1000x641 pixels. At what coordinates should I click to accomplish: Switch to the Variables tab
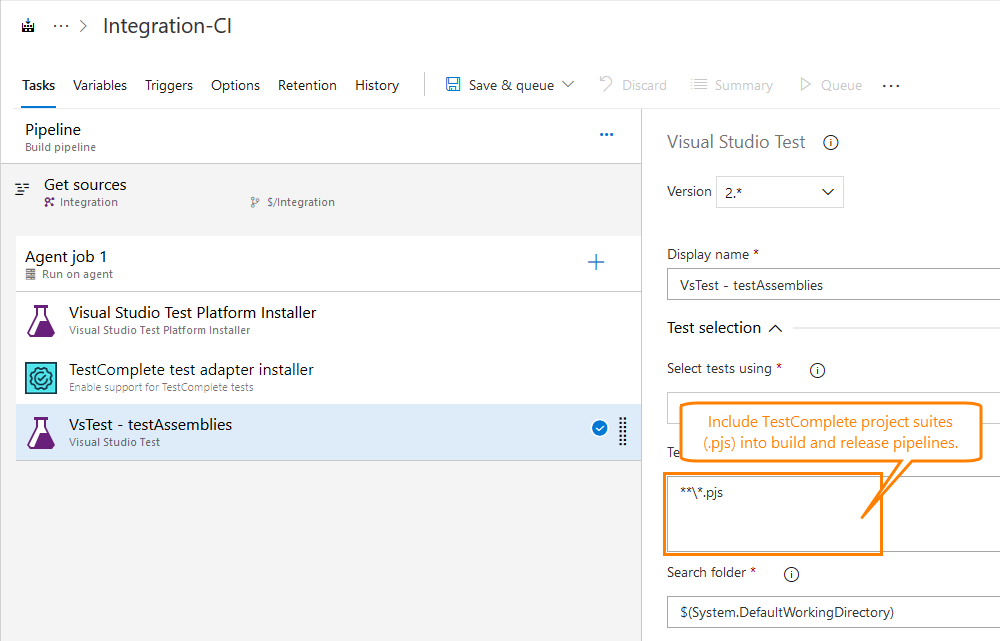[99, 85]
